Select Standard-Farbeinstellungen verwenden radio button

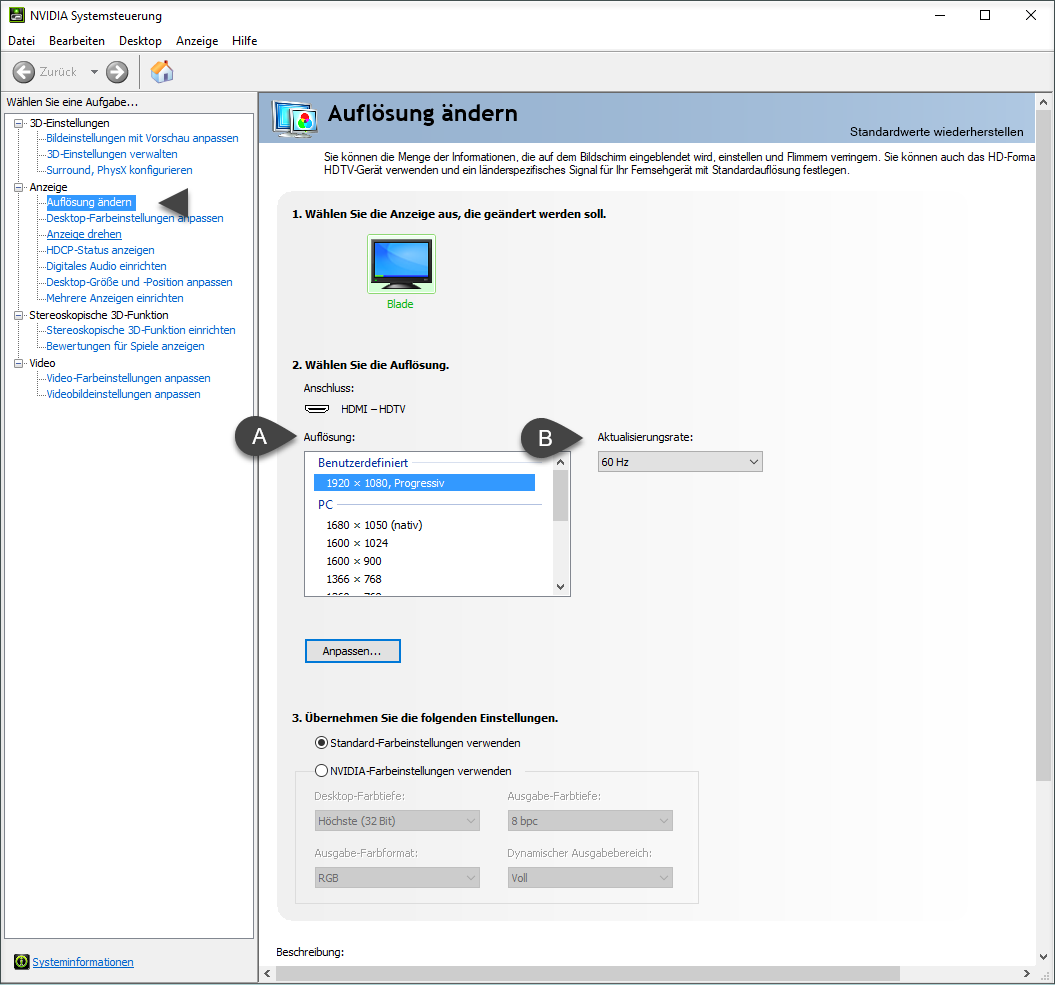pos(322,743)
